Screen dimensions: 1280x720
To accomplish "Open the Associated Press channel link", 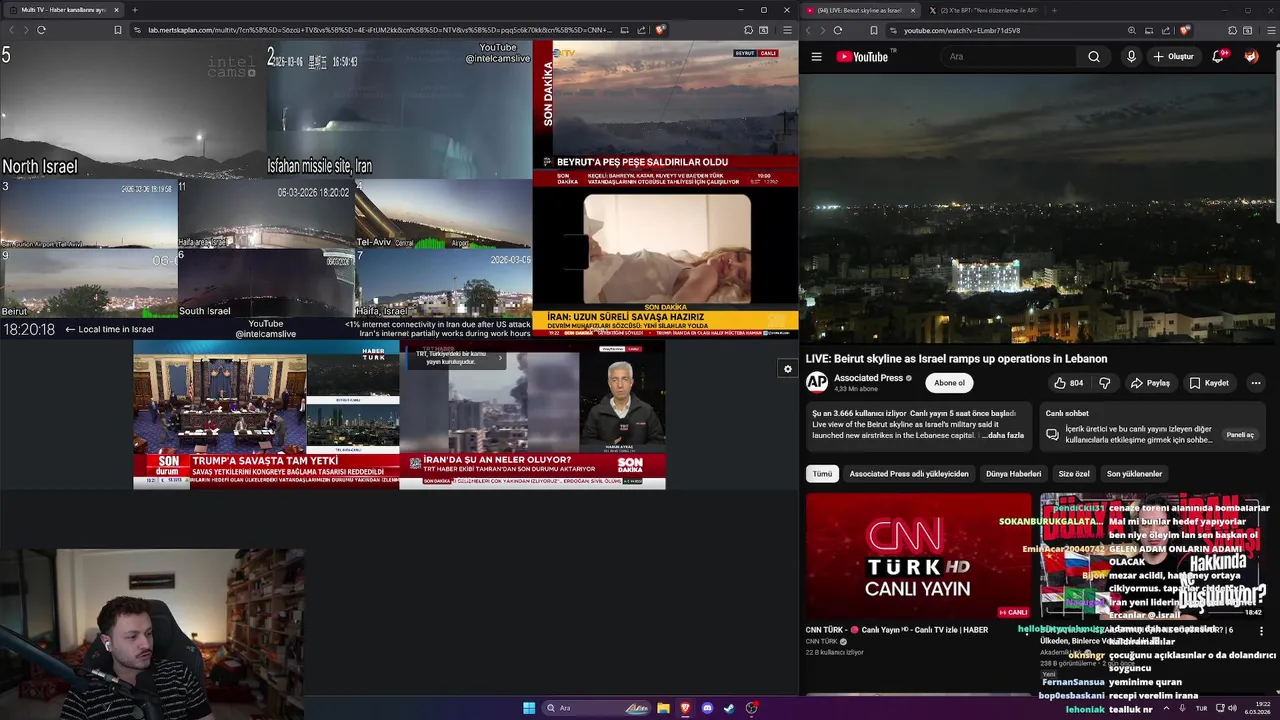I will (x=868, y=378).
